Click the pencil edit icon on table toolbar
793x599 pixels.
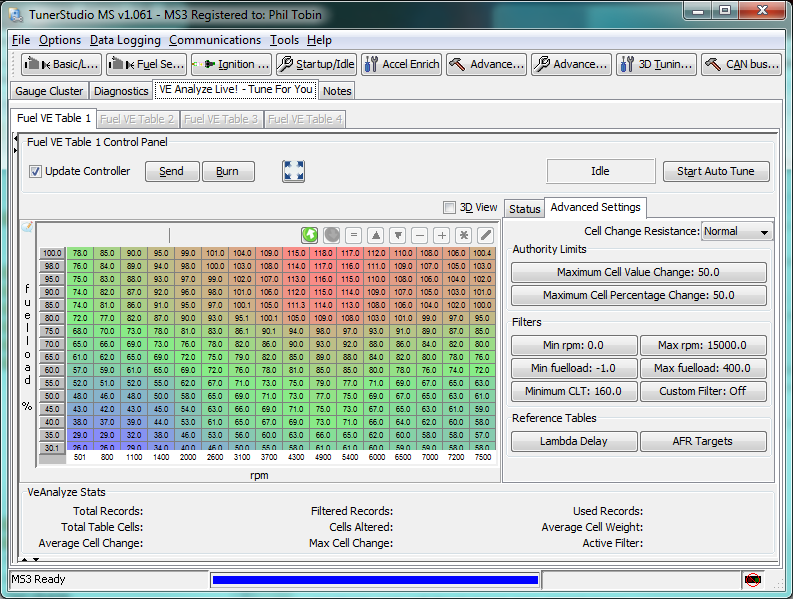click(x=486, y=235)
